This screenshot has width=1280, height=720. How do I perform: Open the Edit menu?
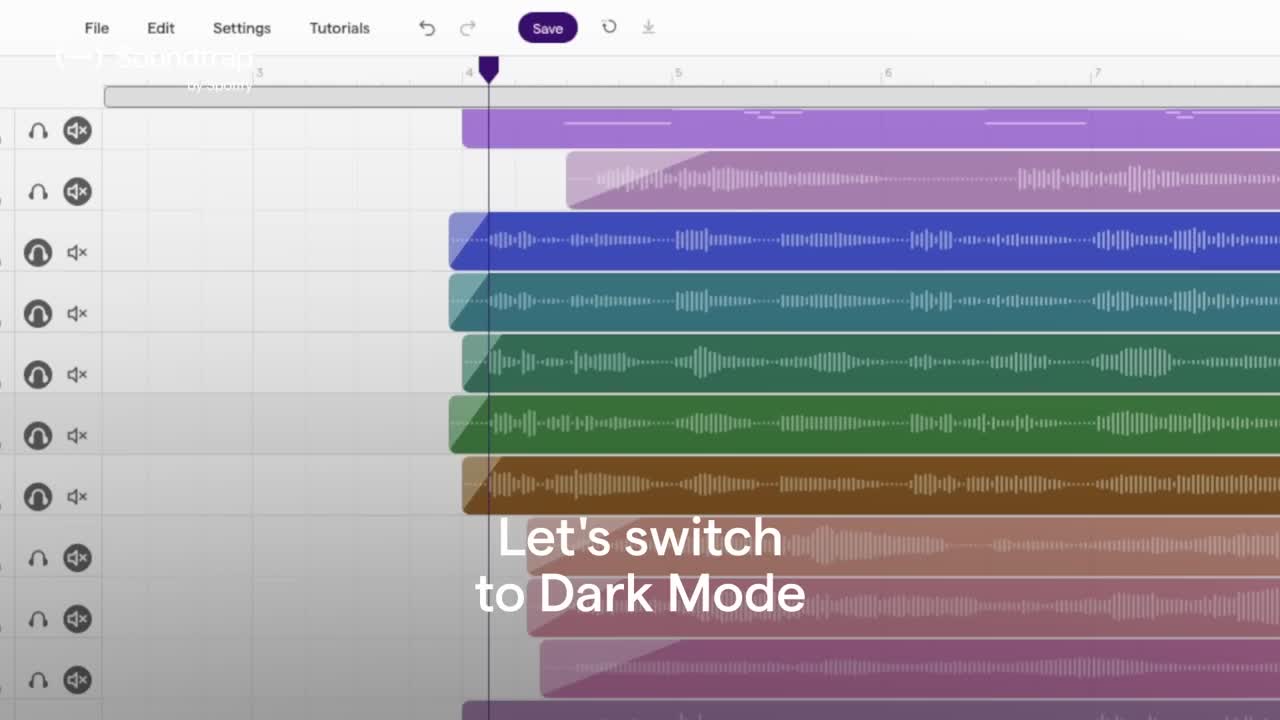(161, 28)
